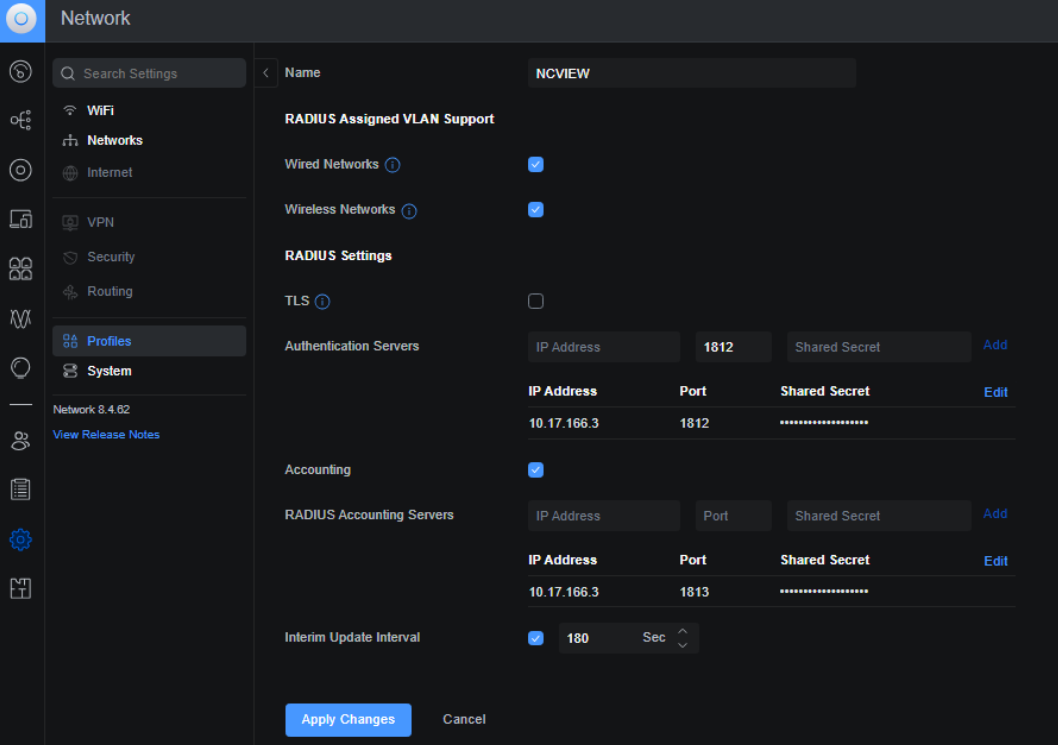Click Cancel button
The height and width of the screenshot is (745, 1058).
tap(464, 719)
